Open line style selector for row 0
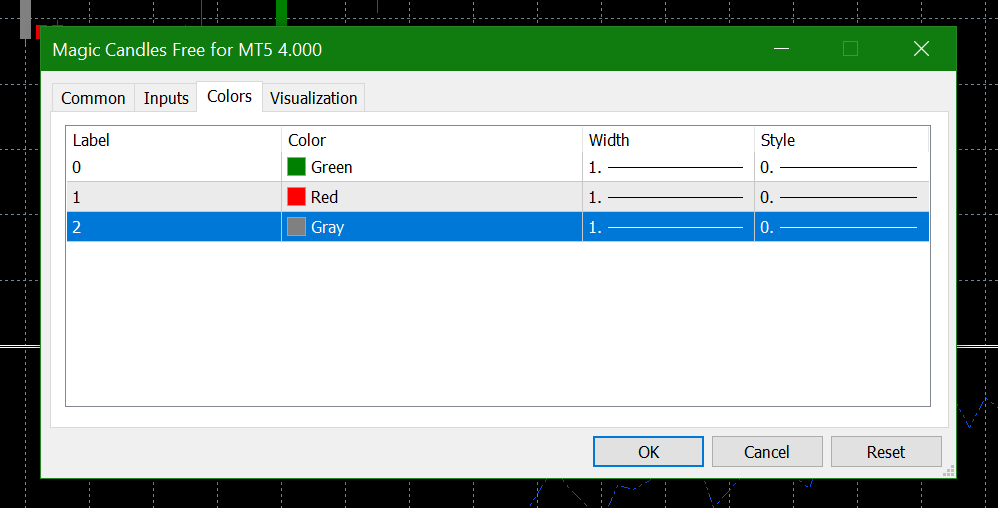The height and width of the screenshot is (508, 998). 842,167
